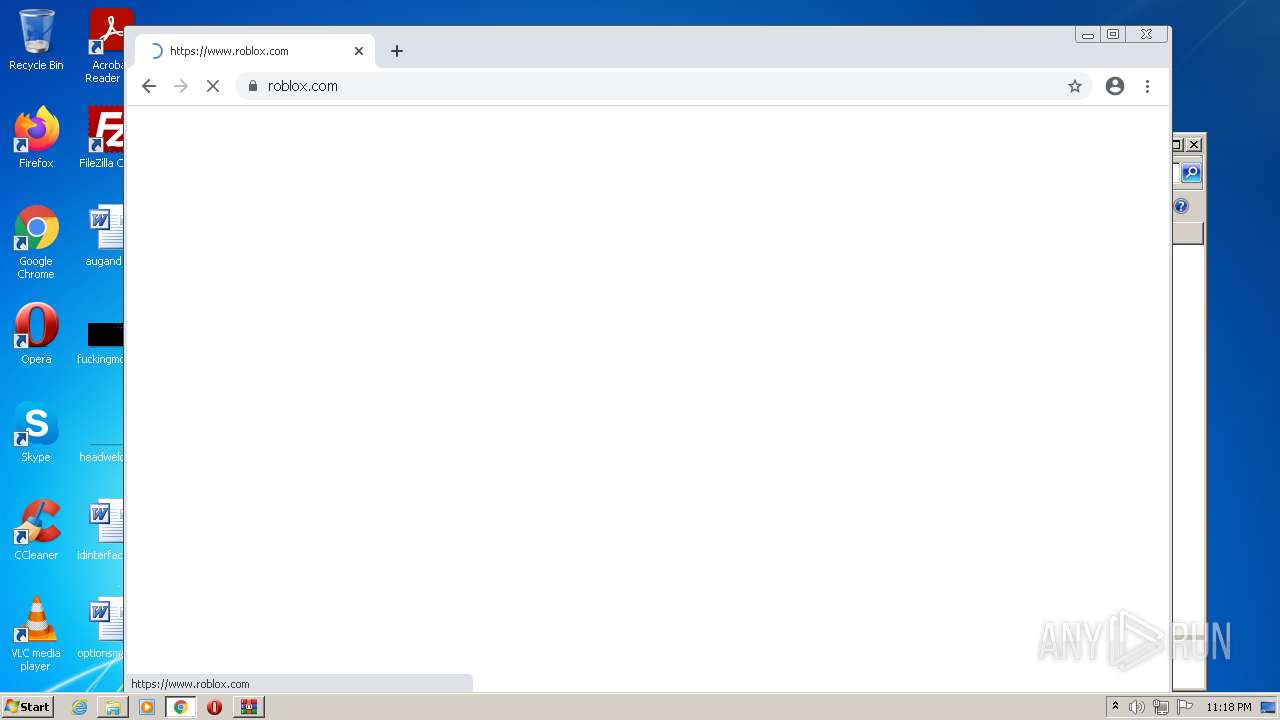The height and width of the screenshot is (720, 1280).
Task: Open the Opera taskbar button
Action: (214, 707)
